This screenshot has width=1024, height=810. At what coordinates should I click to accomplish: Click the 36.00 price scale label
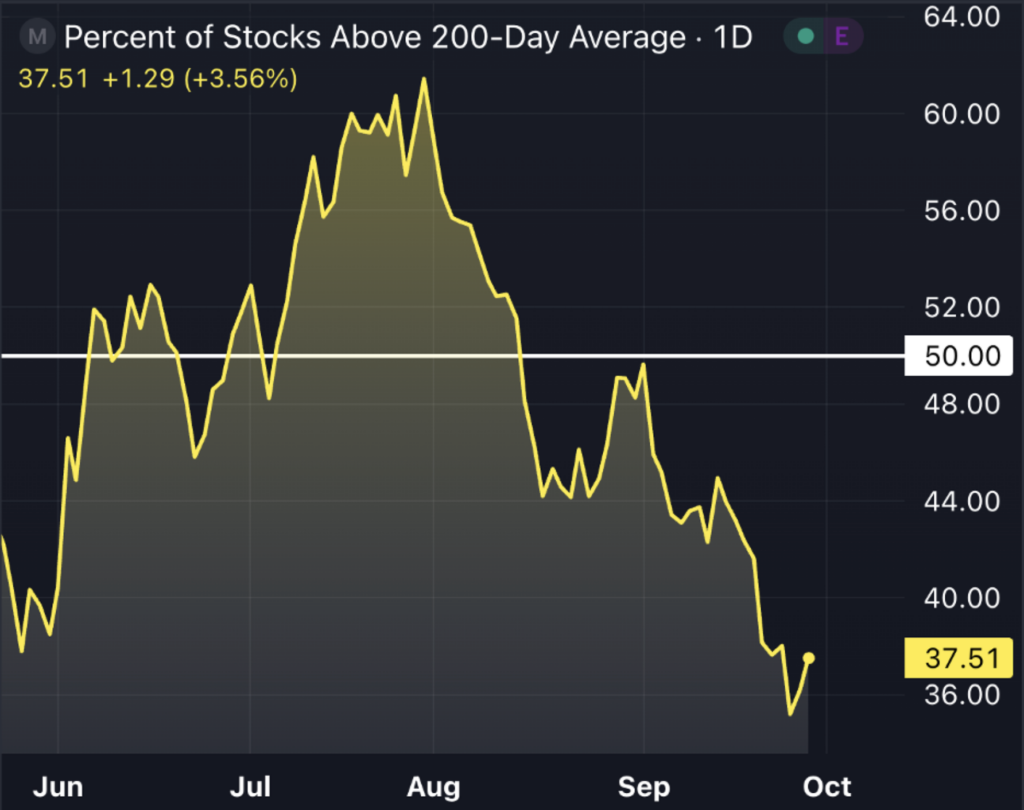click(x=962, y=694)
